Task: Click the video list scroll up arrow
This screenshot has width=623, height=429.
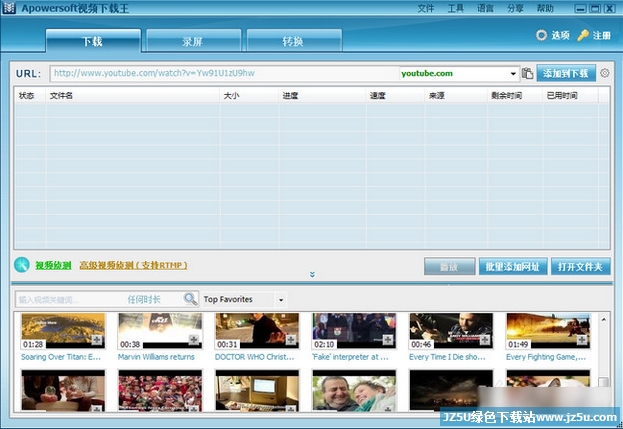Action: (604, 319)
